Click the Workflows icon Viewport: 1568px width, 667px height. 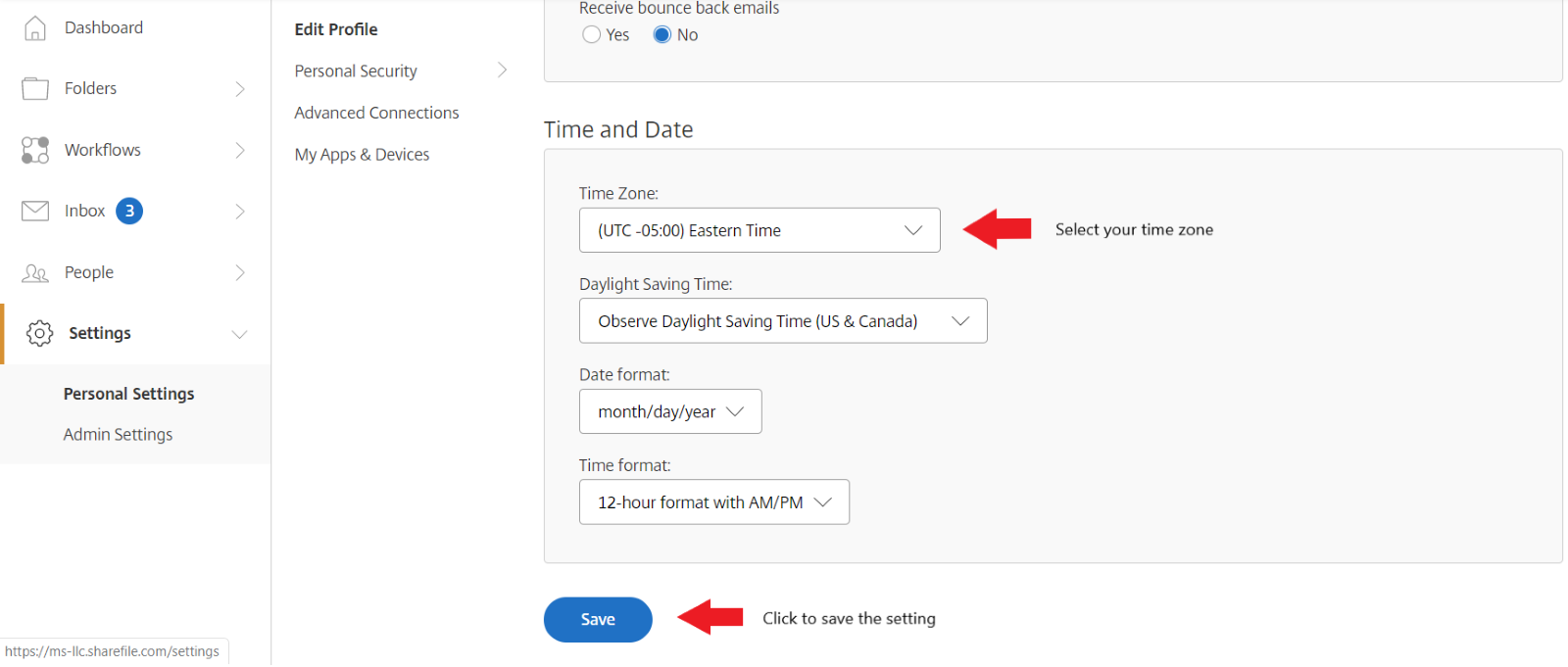coord(35,150)
